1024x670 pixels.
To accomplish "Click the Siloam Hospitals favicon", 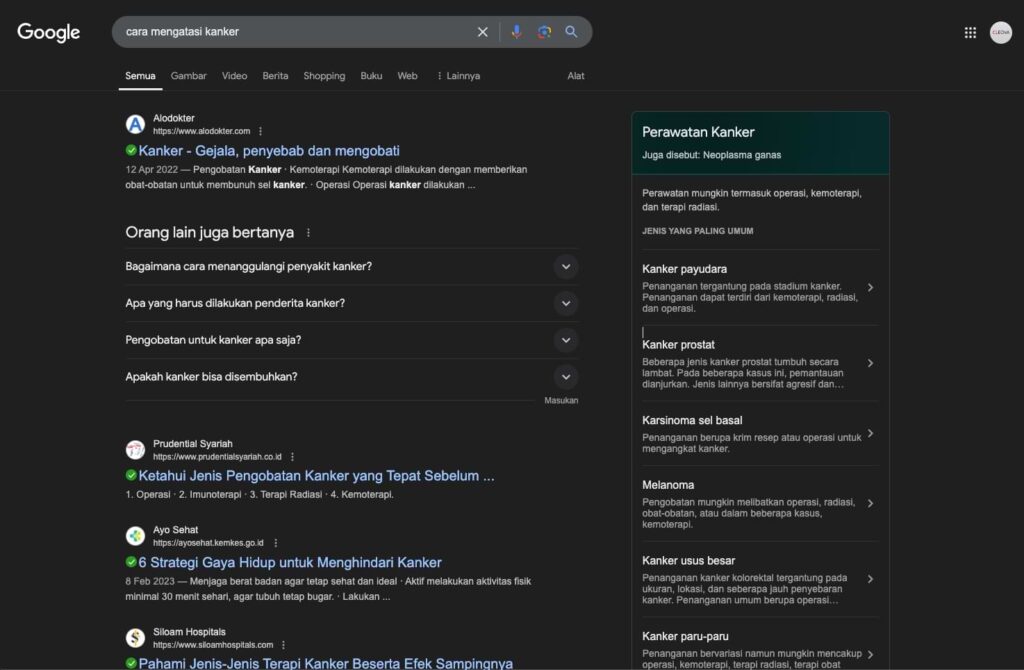I will (x=135, y=637).
